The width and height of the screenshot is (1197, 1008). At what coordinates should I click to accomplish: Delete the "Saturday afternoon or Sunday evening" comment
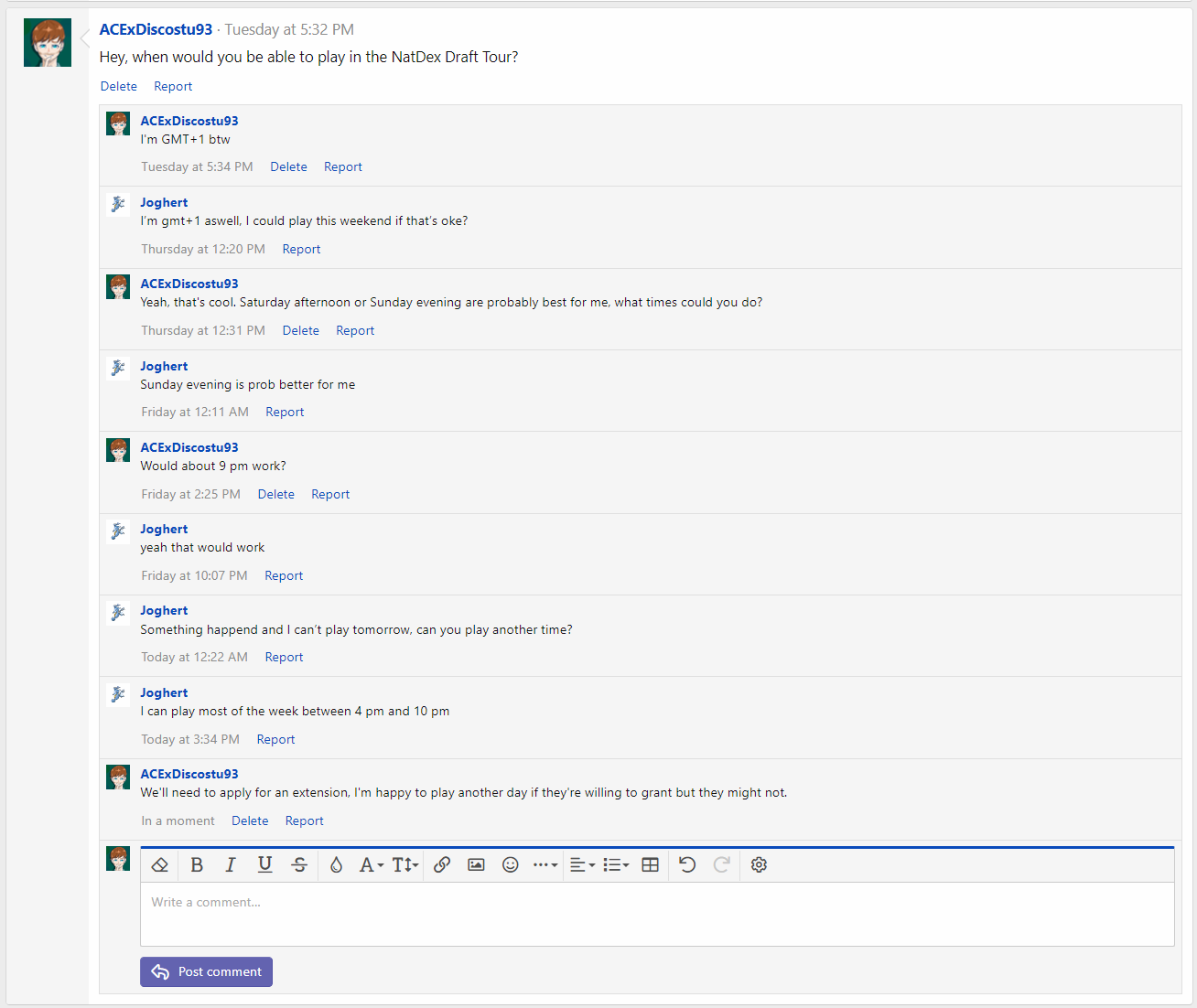[x=300, y=331]
